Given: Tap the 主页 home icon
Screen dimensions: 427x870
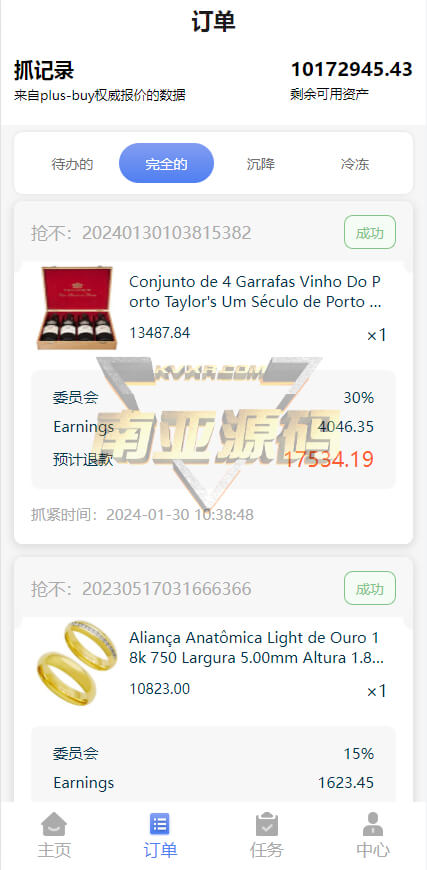Looking at the screenshot, I should [54, 824].
